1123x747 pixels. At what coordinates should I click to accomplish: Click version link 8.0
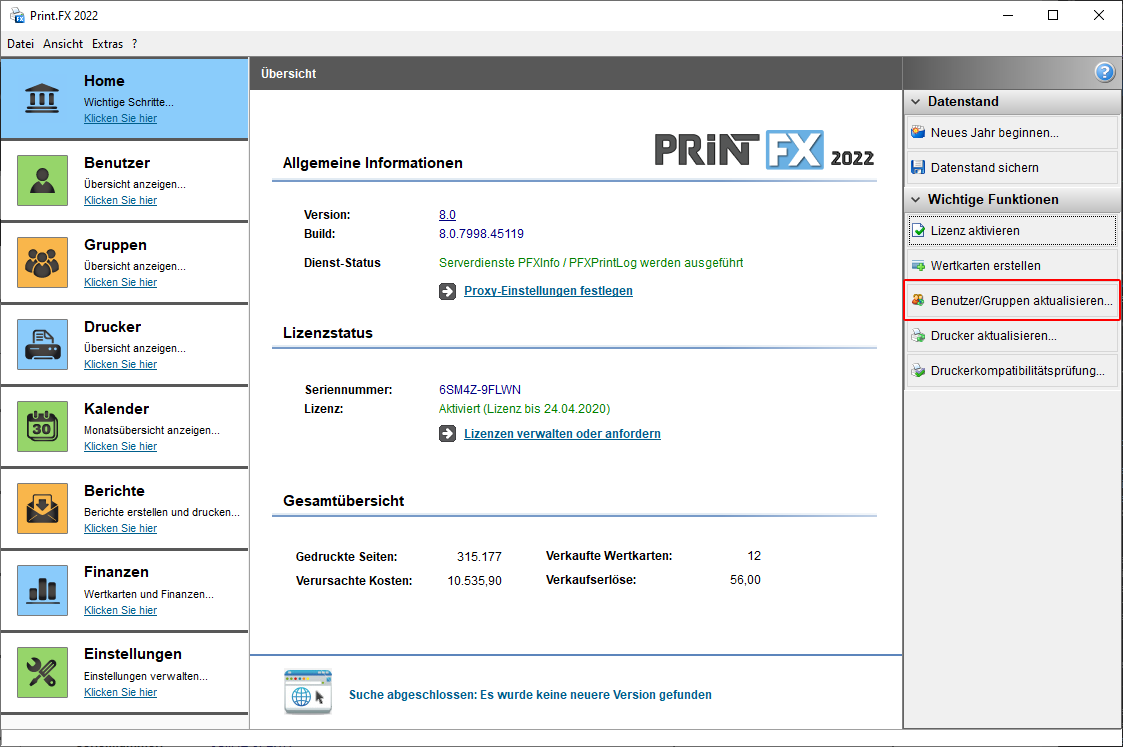click(x=447, y=215)
